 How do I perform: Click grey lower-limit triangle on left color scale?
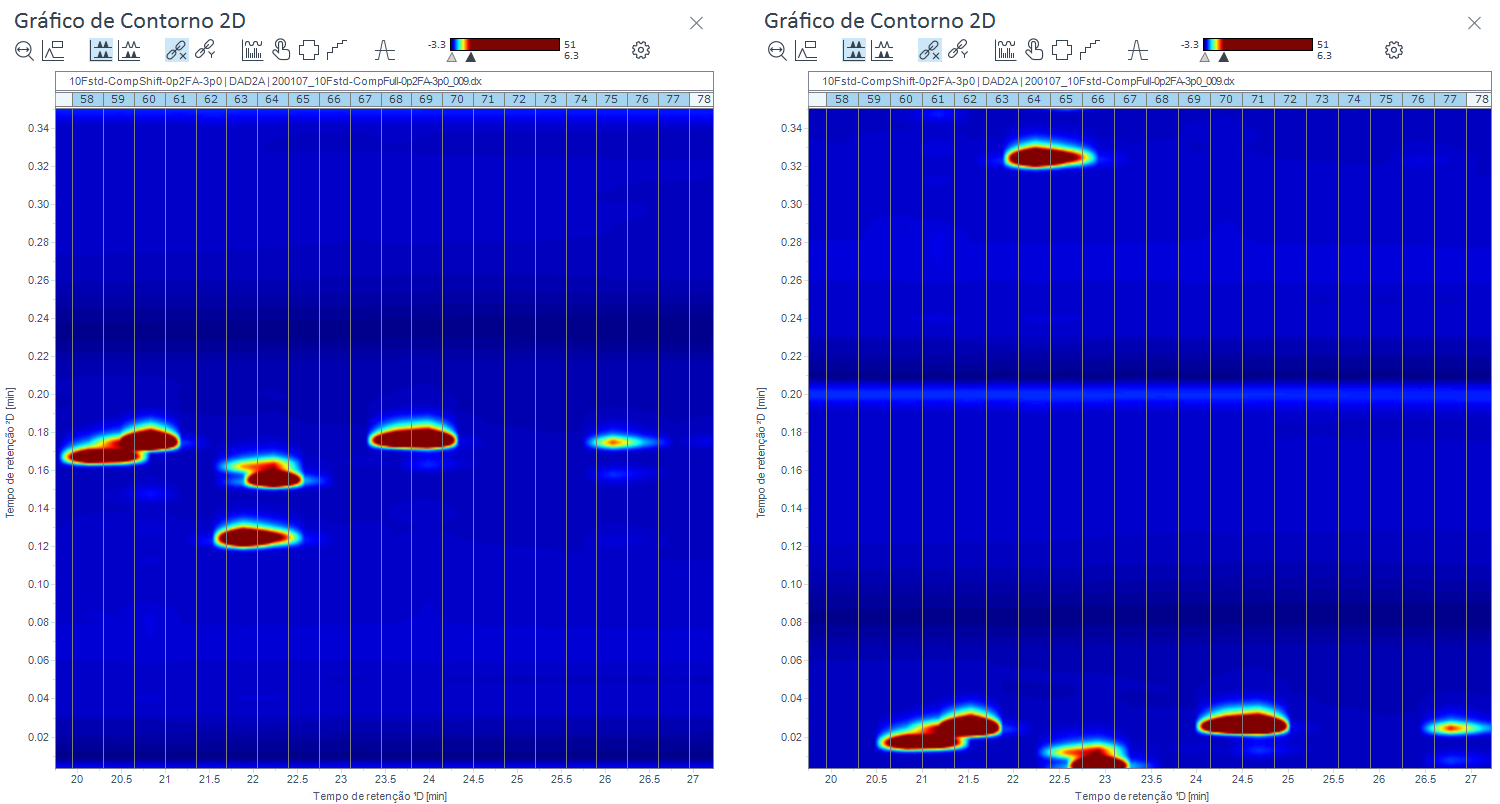click(x=452, y=57)
